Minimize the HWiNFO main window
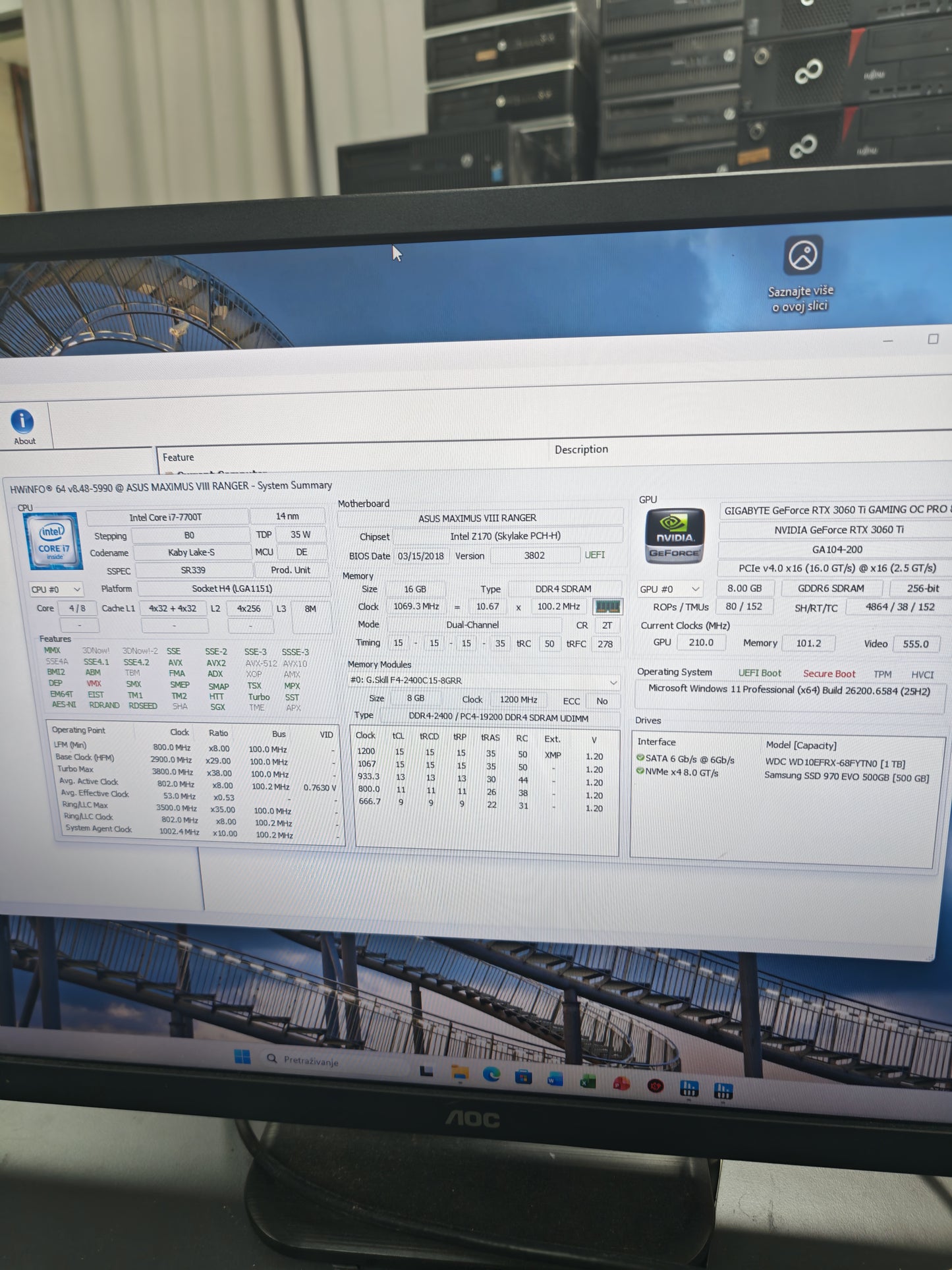This screenshot has width=952, height=1270. pos(887,341)
